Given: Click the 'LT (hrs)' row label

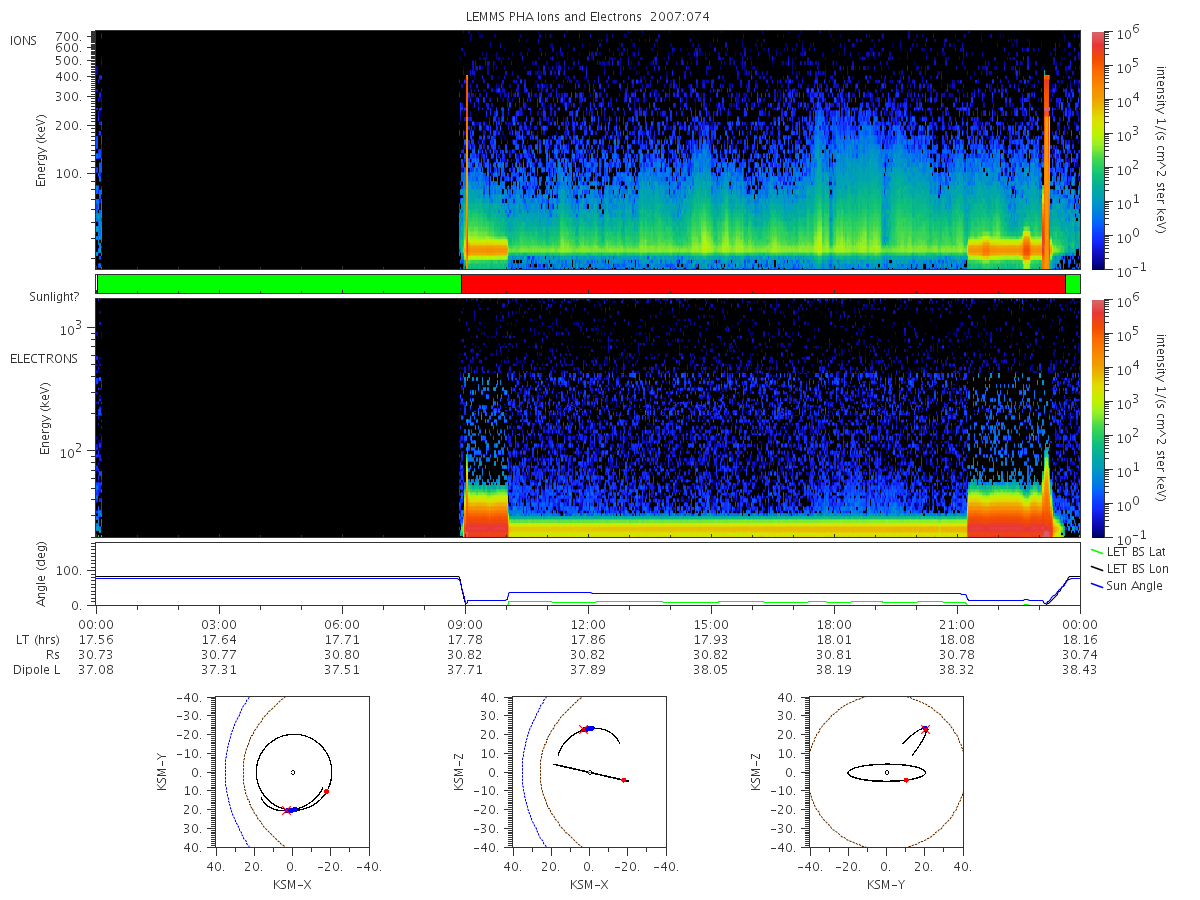Looking at the screenshot, I should (x=36, y=638).
